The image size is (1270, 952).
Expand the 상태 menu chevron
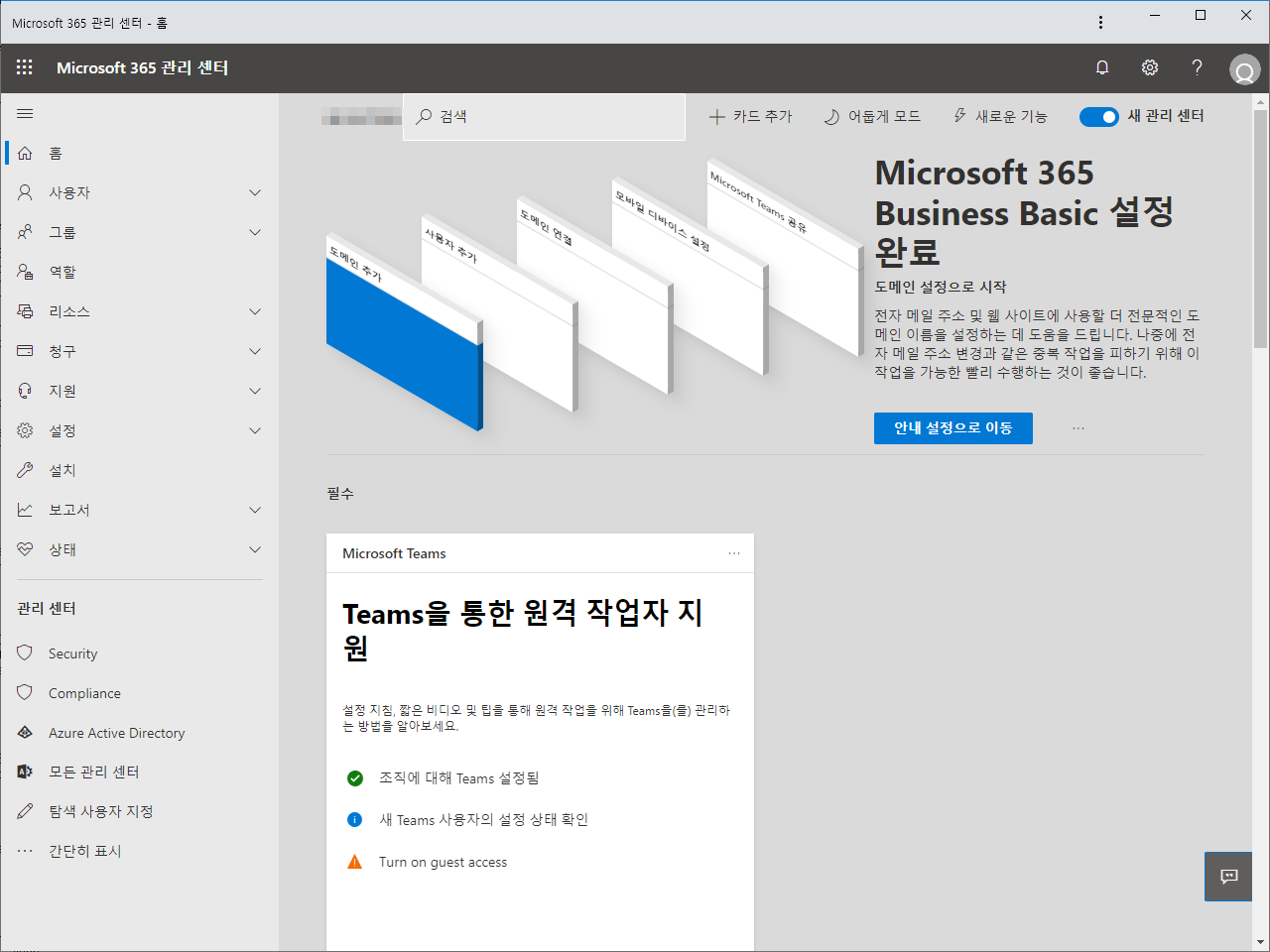pyautogui.click(x=255, y=549)
